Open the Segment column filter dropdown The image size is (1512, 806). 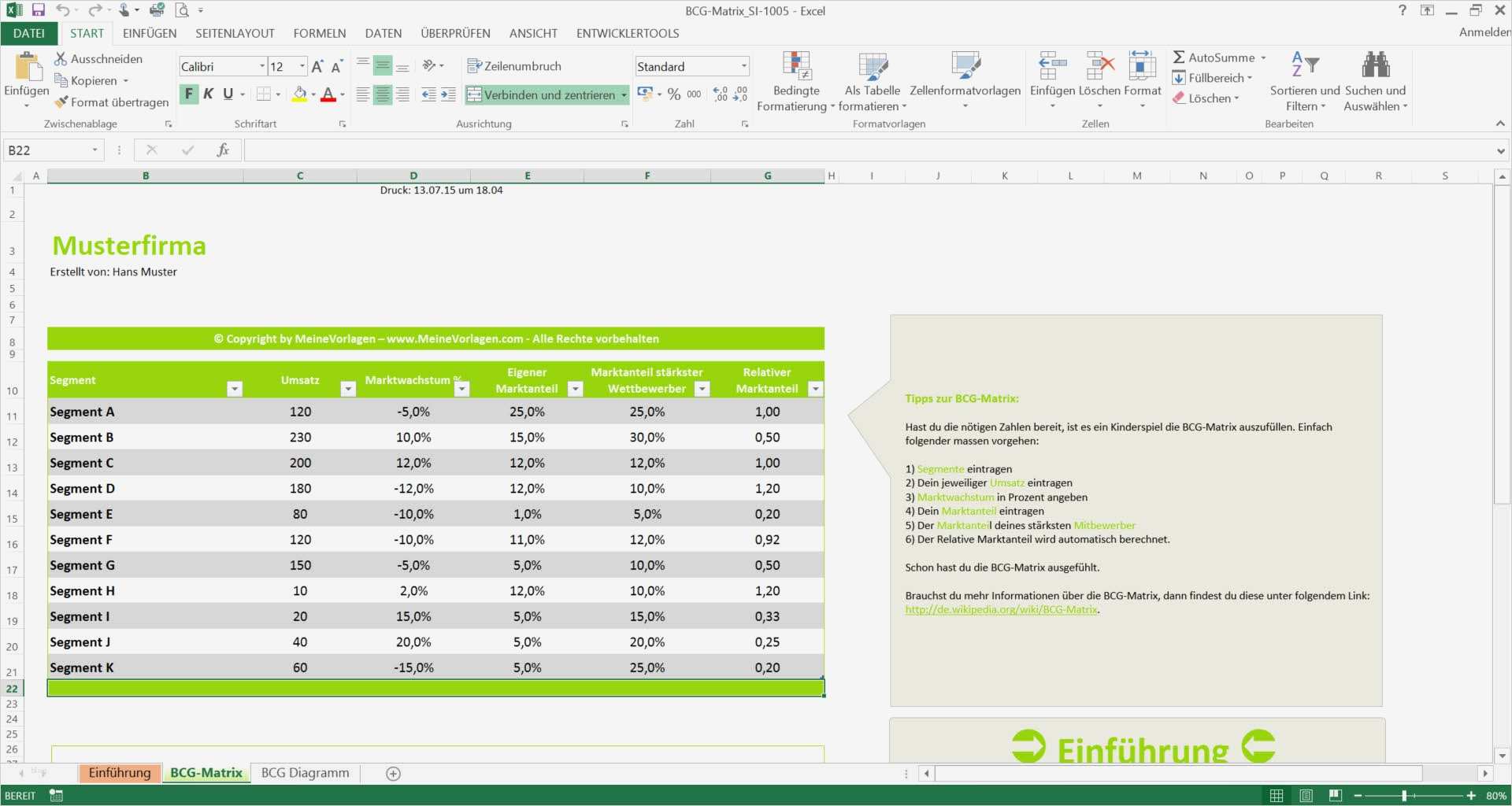click(234, 389)
